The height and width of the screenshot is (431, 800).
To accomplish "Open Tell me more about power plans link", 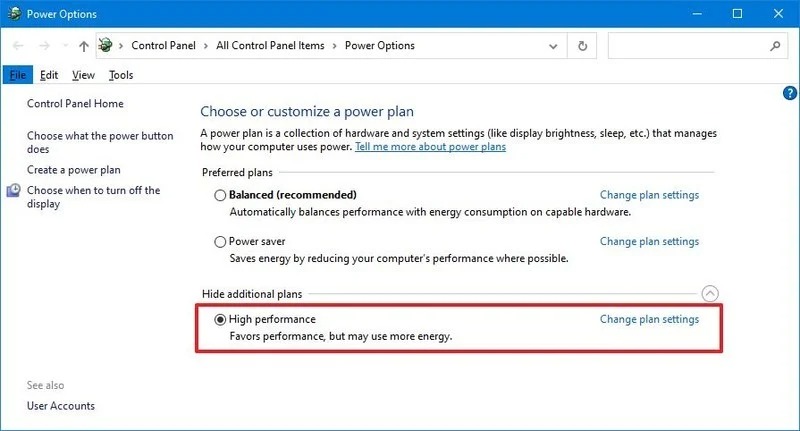I will (430, 147).
